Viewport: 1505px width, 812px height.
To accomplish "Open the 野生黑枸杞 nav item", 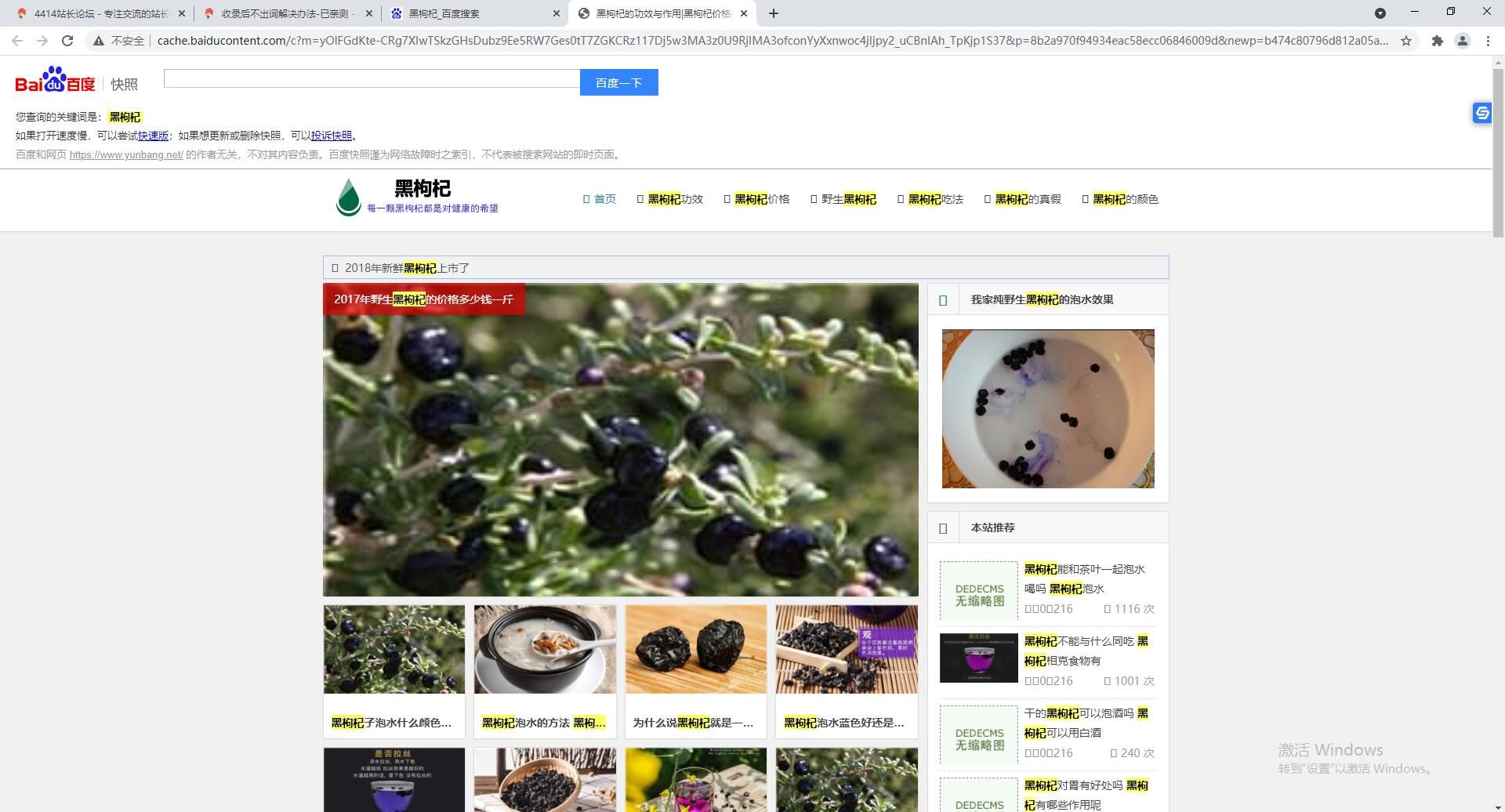I will (843, 199).
